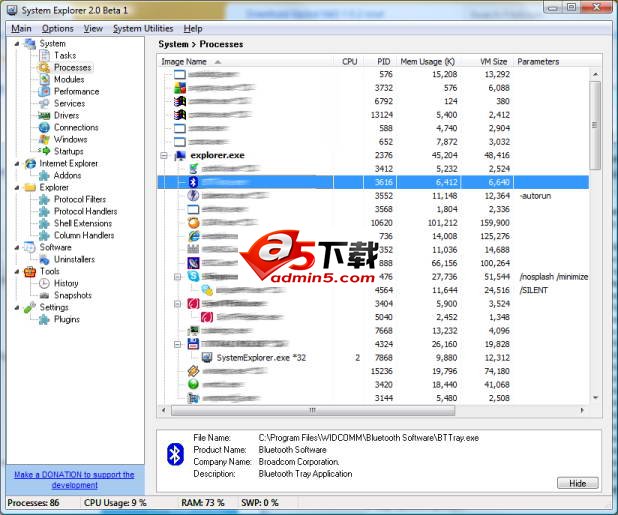This screenshot has height=515, width=618.
Task: Select the Windows flag icon
Action: pos(44,139)
